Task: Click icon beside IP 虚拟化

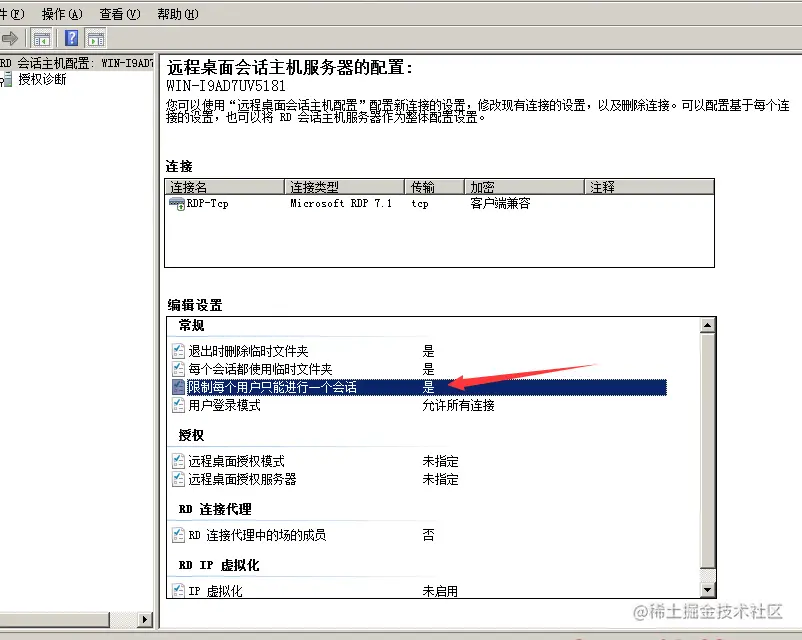Action: (x=178, y=591)
